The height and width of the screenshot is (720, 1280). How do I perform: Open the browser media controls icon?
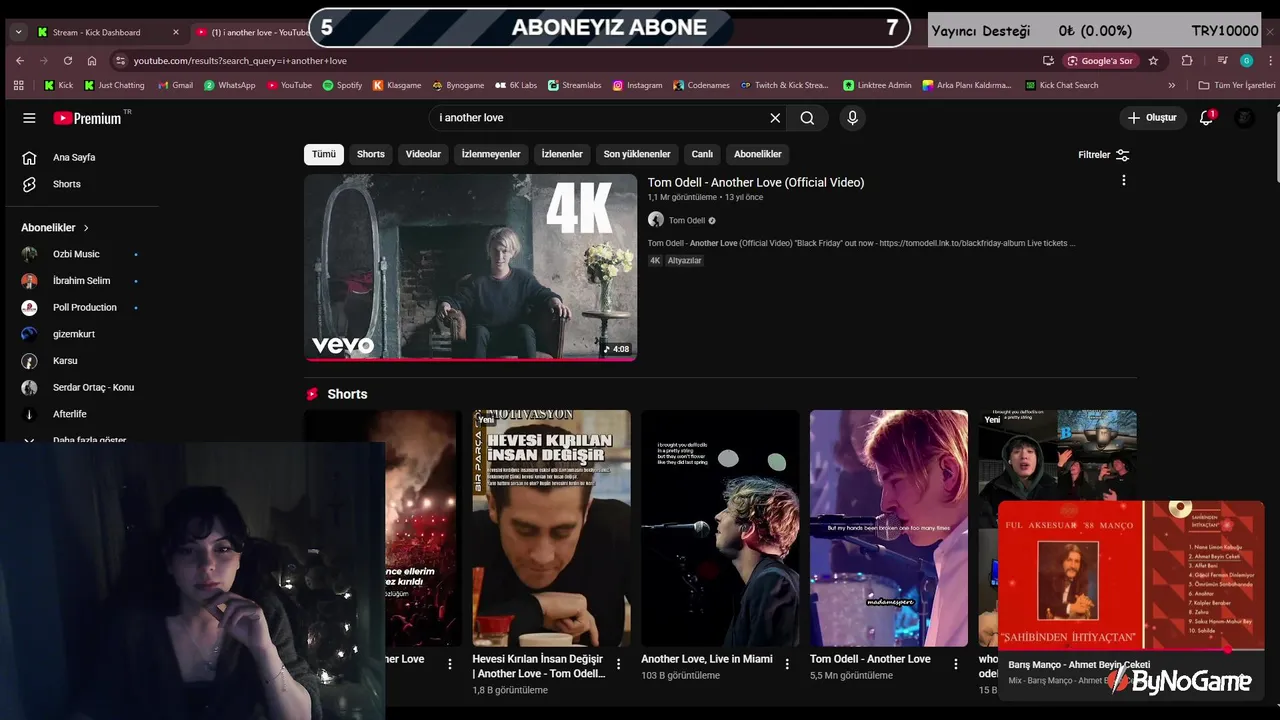point(1222,60)
